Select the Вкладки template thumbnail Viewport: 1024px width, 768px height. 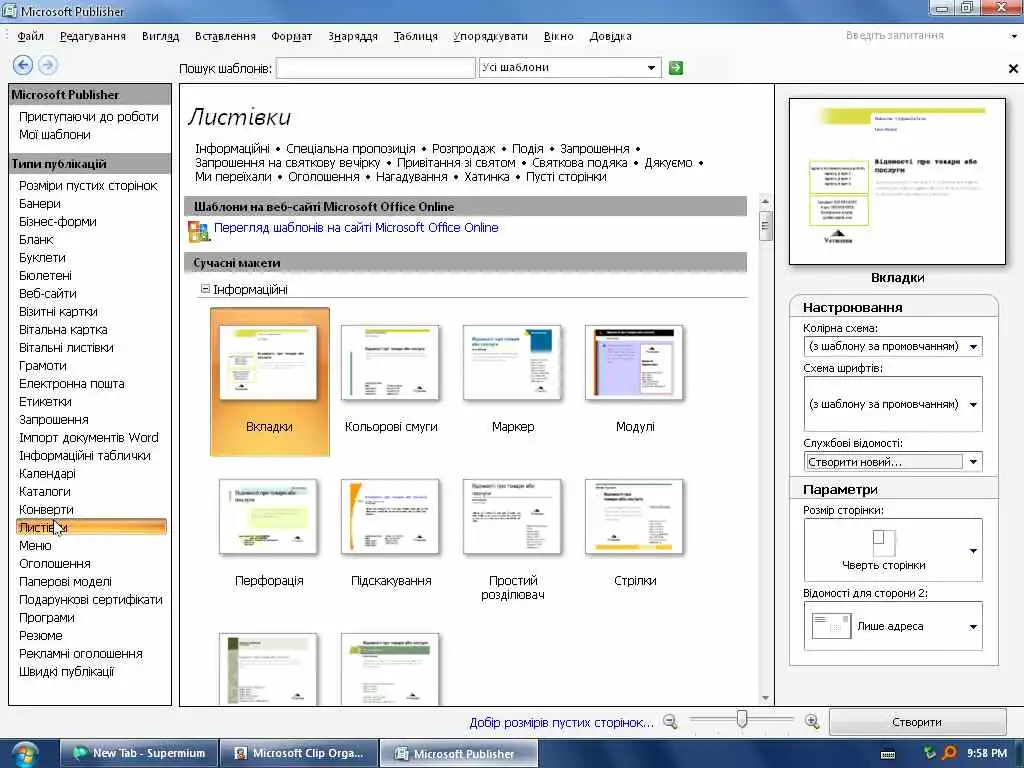269,382
